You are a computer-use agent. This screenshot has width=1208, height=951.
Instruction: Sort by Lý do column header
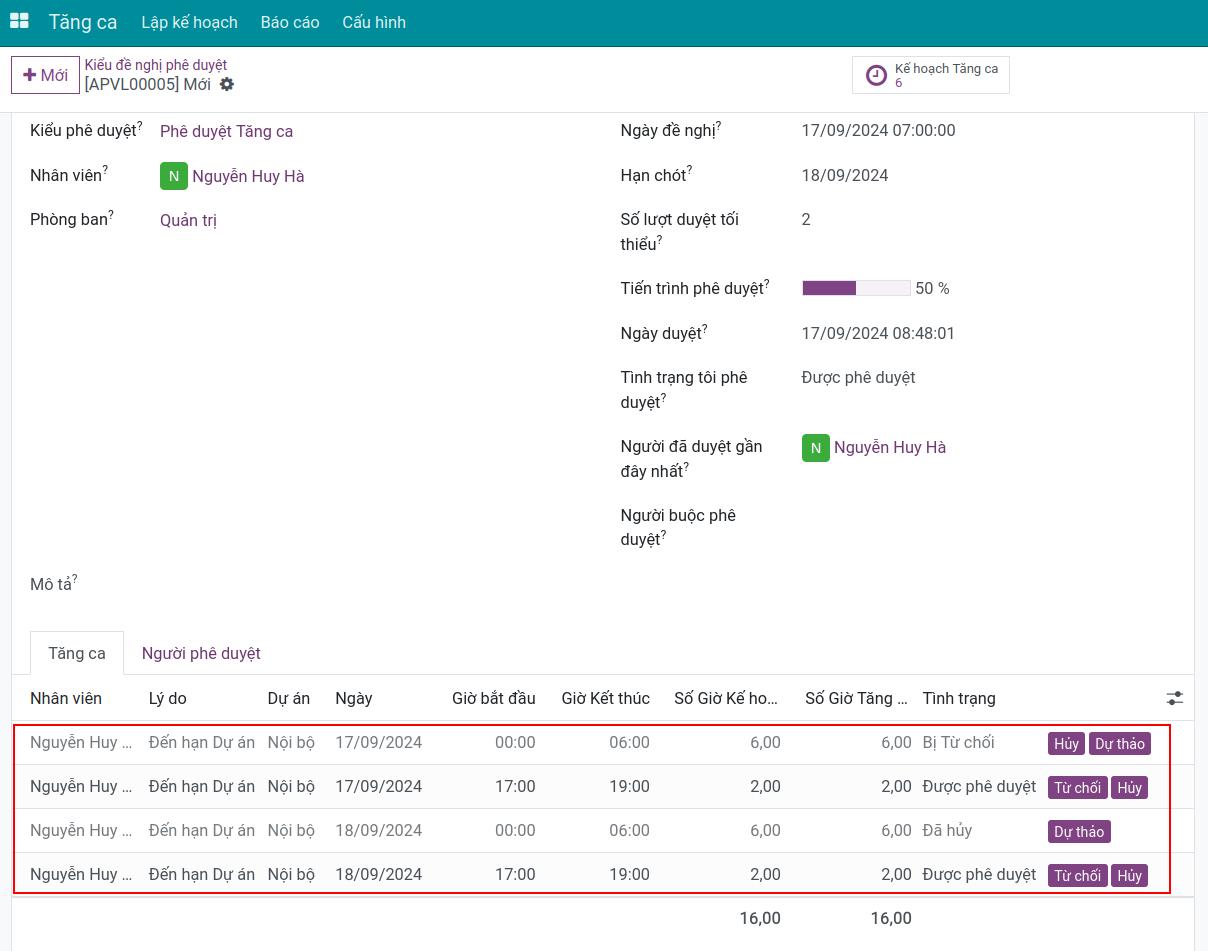pyautogui.click(x=168, y=698)
